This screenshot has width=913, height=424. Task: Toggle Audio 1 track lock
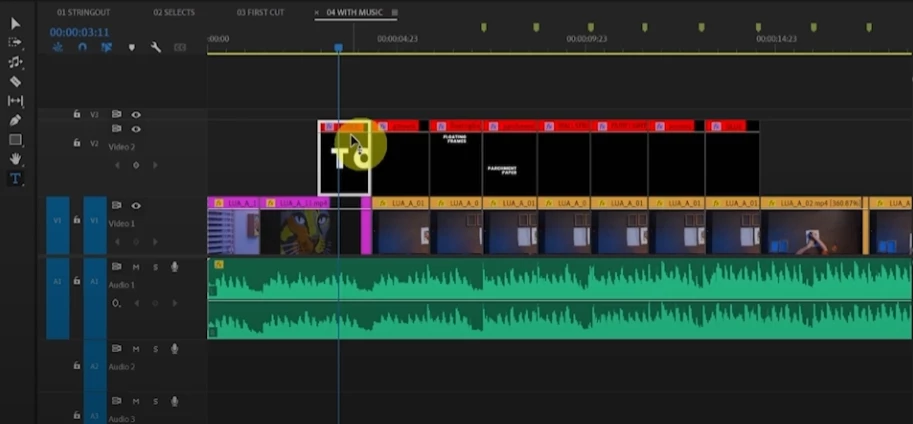(x=76, y=281)
